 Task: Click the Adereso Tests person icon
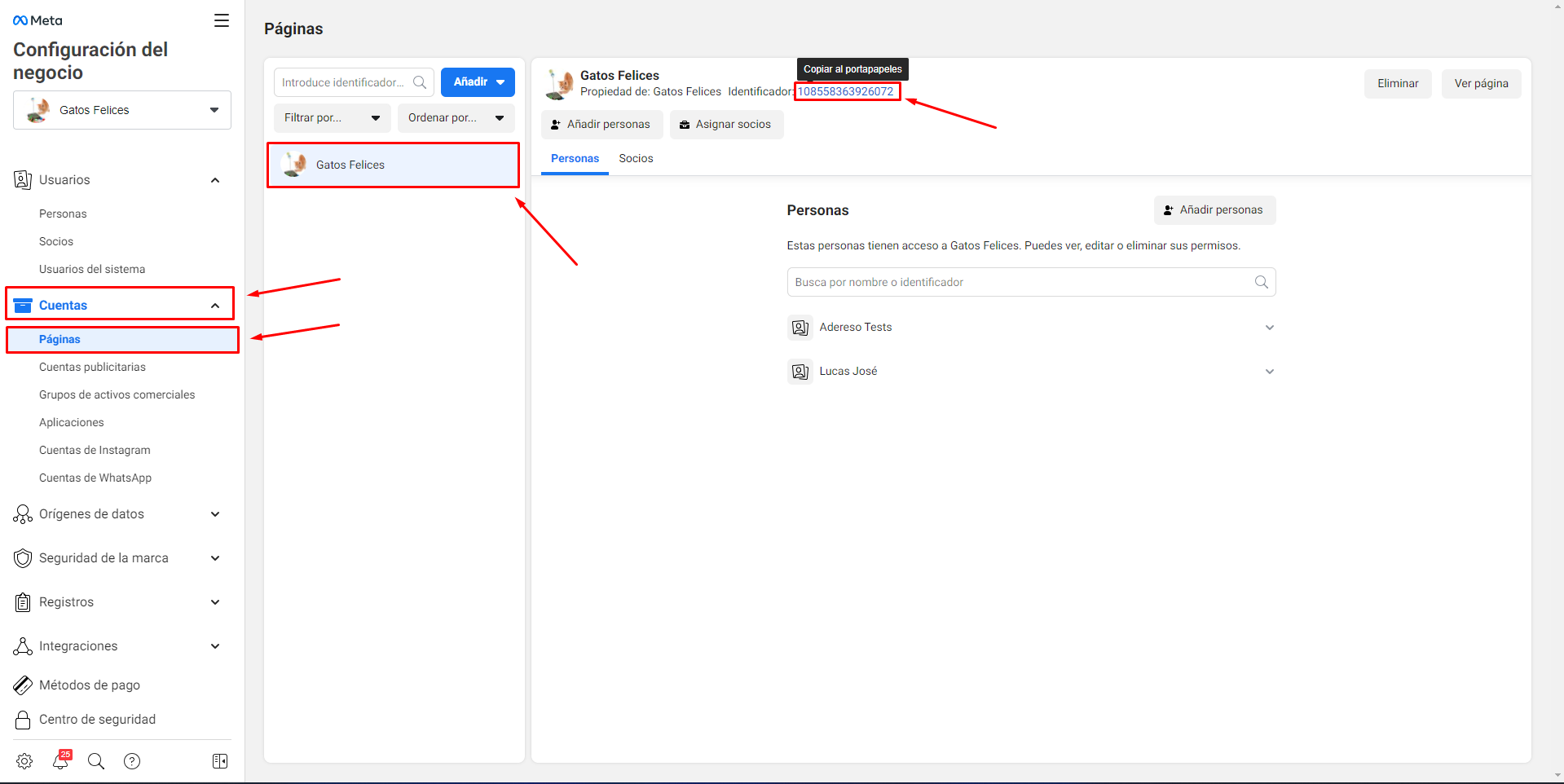800,328
